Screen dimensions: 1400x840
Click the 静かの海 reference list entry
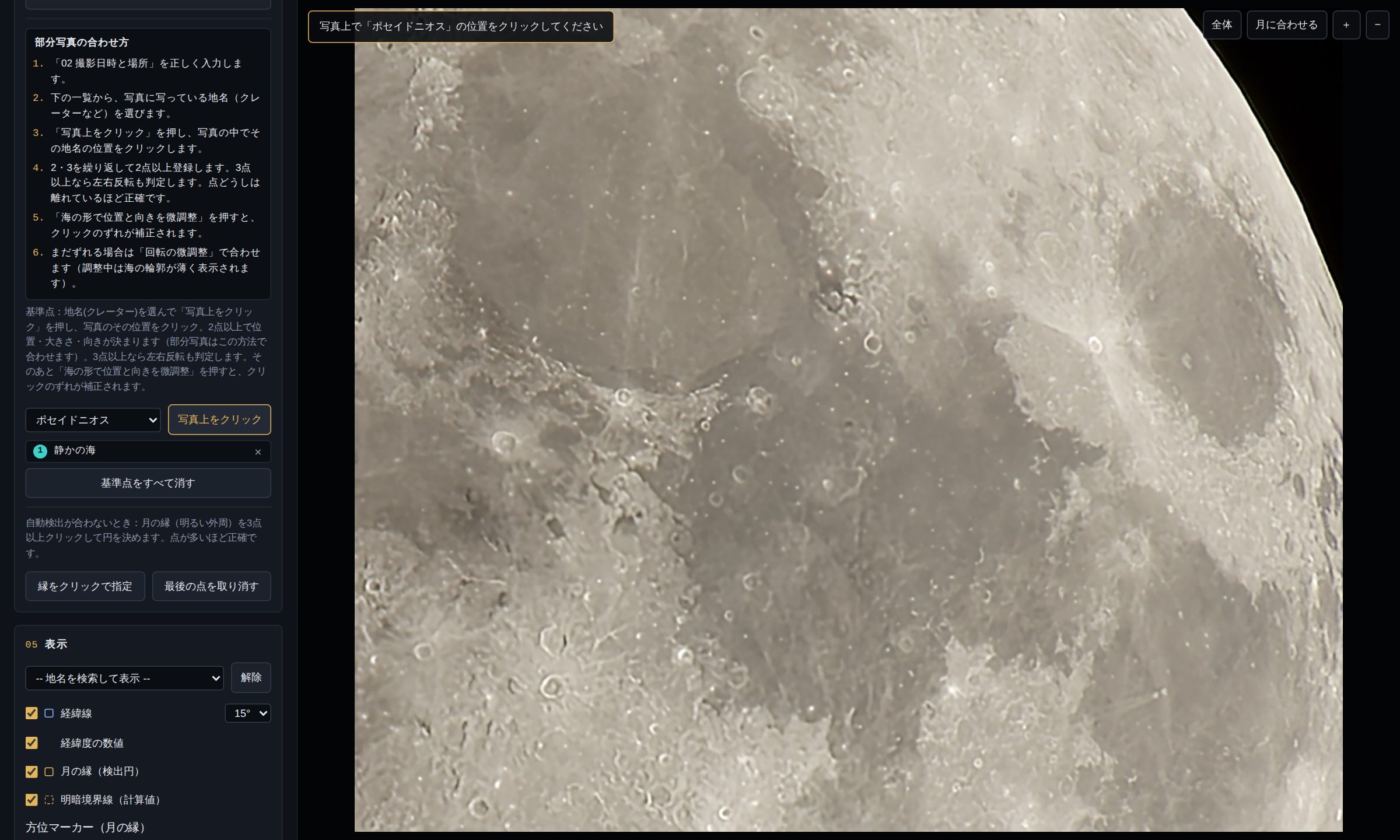tap(148, 451)
